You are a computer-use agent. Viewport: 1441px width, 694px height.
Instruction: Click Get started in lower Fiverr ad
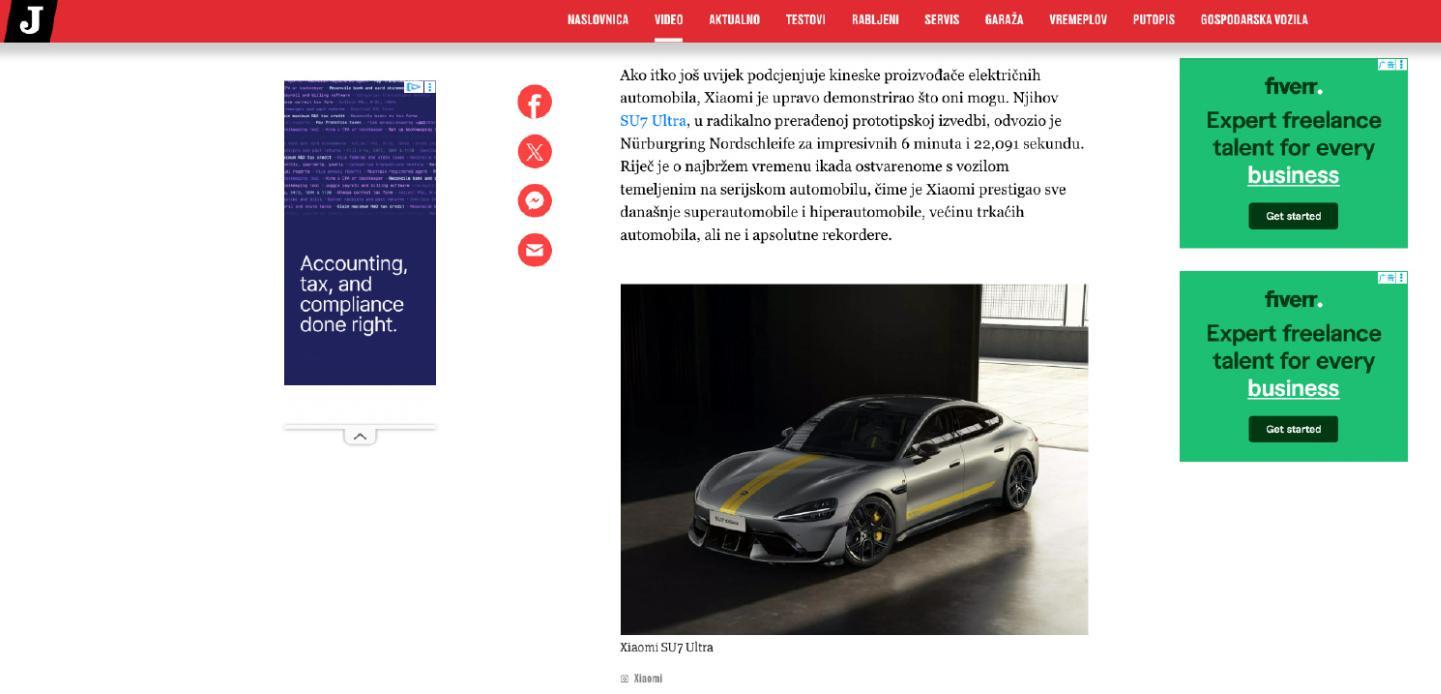click(x=1293, y=429)
